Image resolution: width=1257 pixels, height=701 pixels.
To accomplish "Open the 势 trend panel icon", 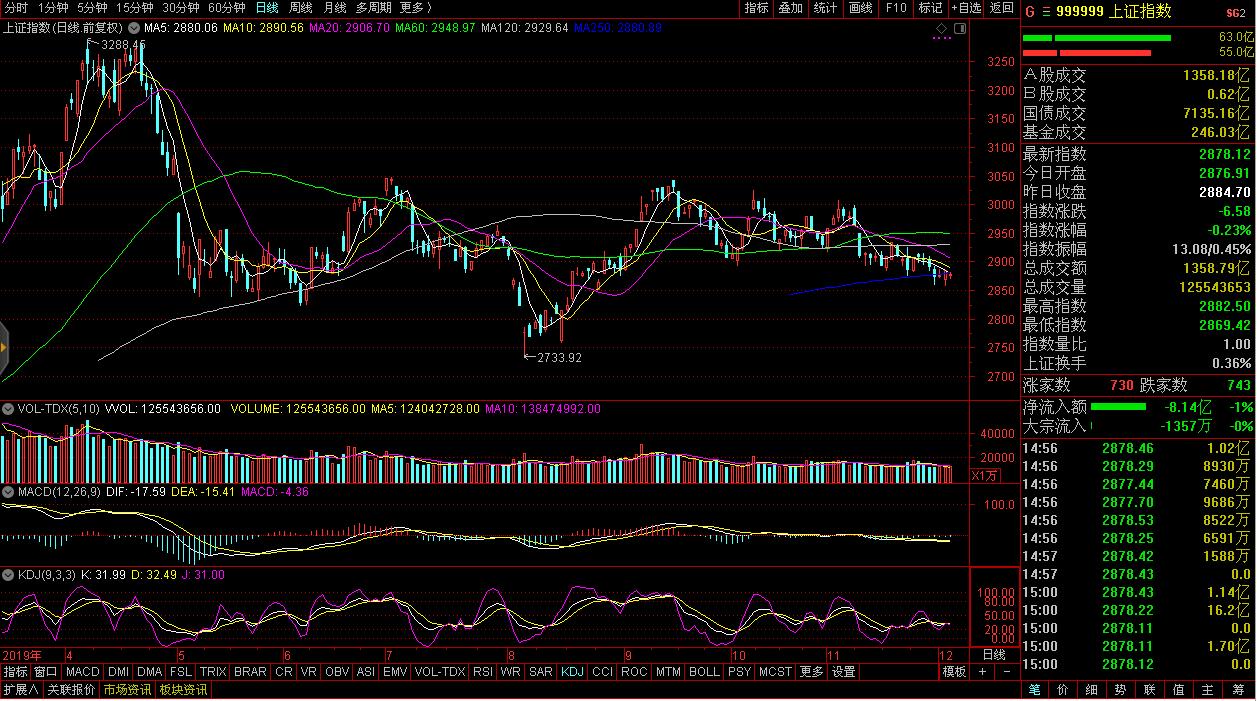I will pyautogui.click(x=1121, y=690).
